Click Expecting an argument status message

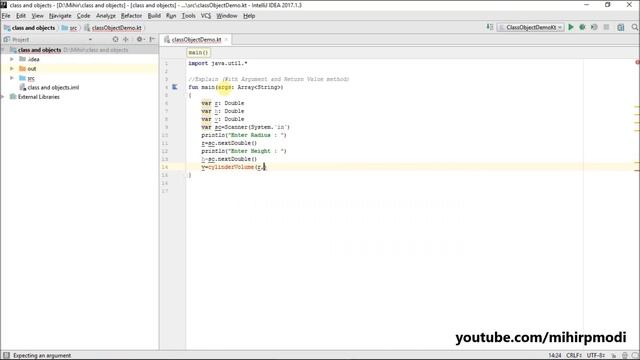tap(42, 356)
